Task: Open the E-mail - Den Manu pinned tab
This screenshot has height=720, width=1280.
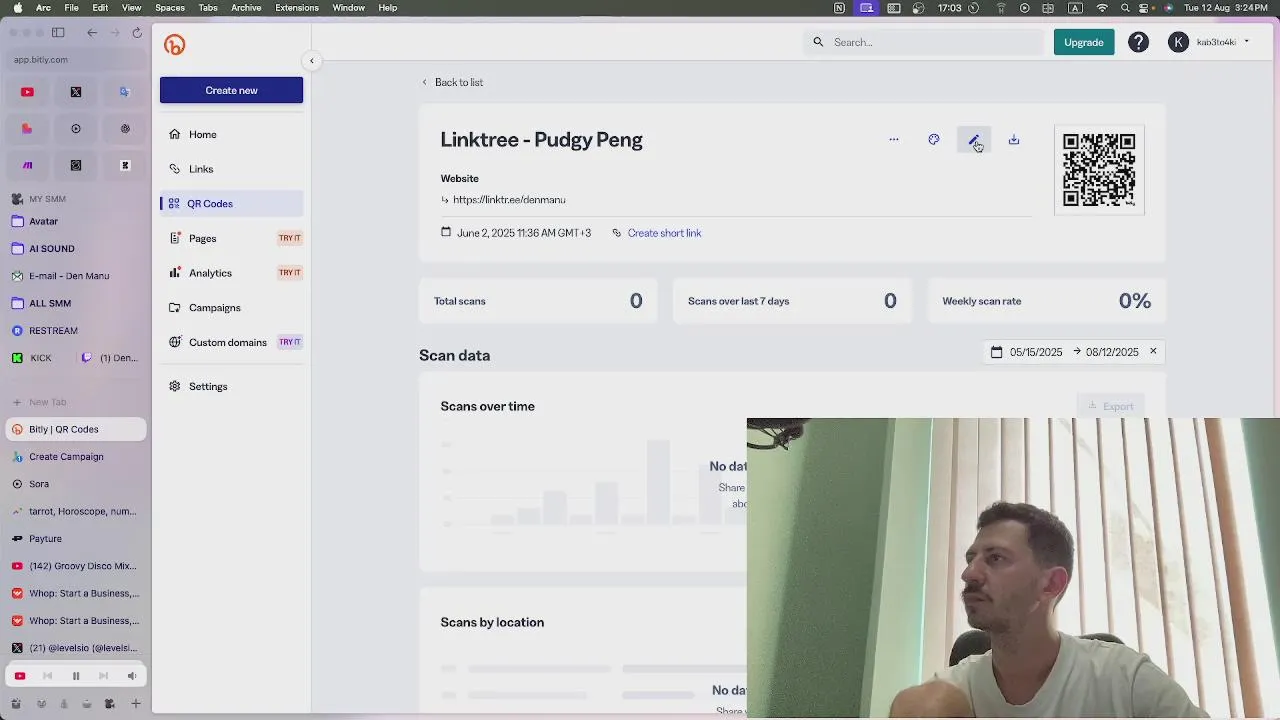Action: click(x=76, y=276)
